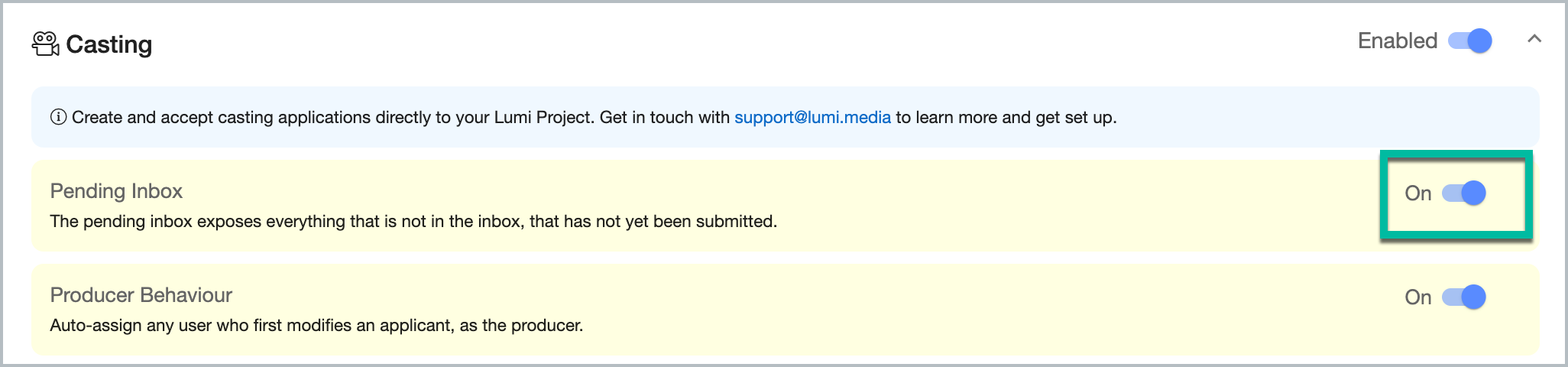Image resolution: width=1568 pixels, height=367 pixels.
Task: Click the On label for Producer Behaviour
Action: pos(1418,297)
